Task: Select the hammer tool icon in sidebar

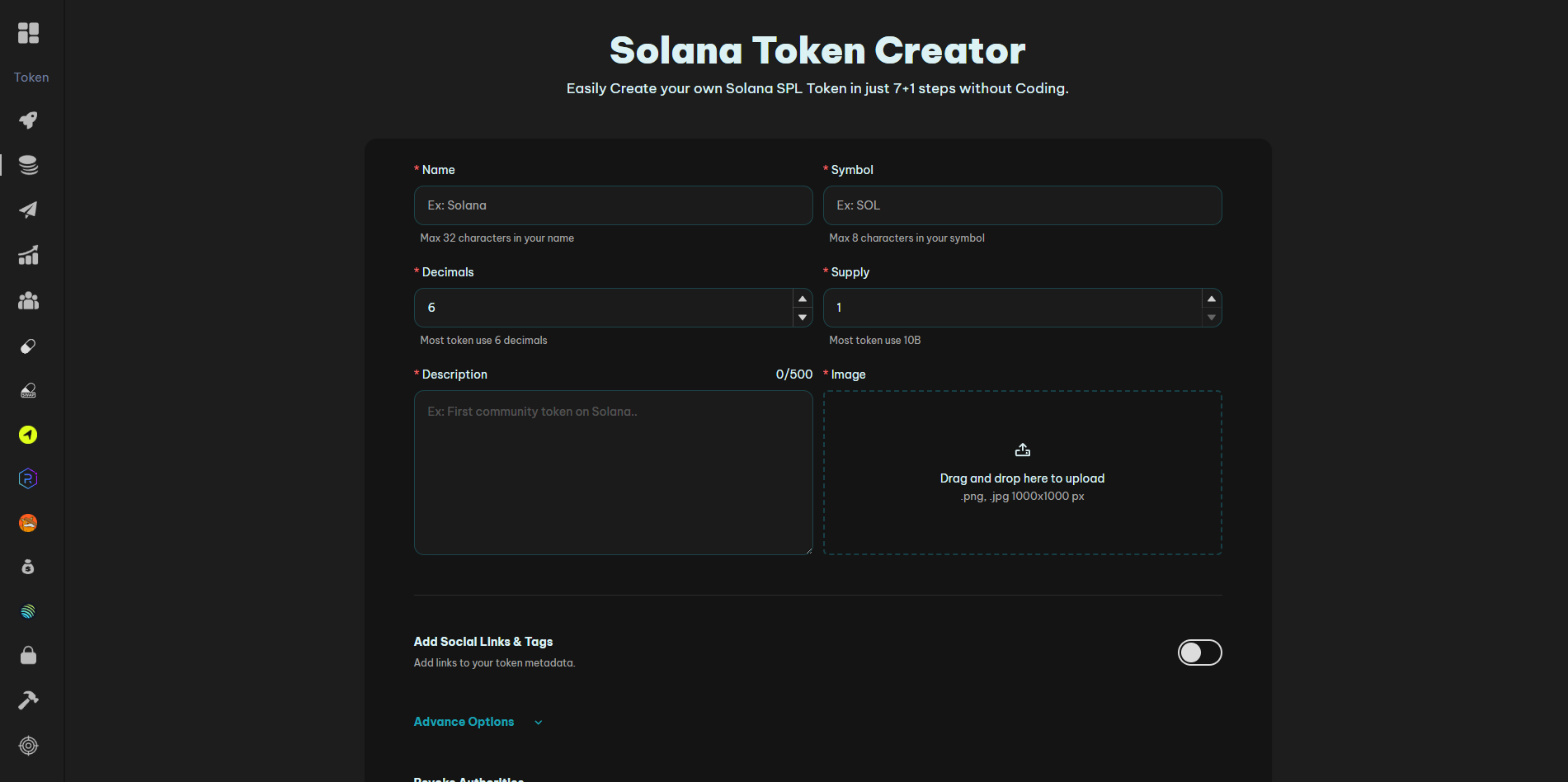Action: pyautogui.click(x=28, y=700)
